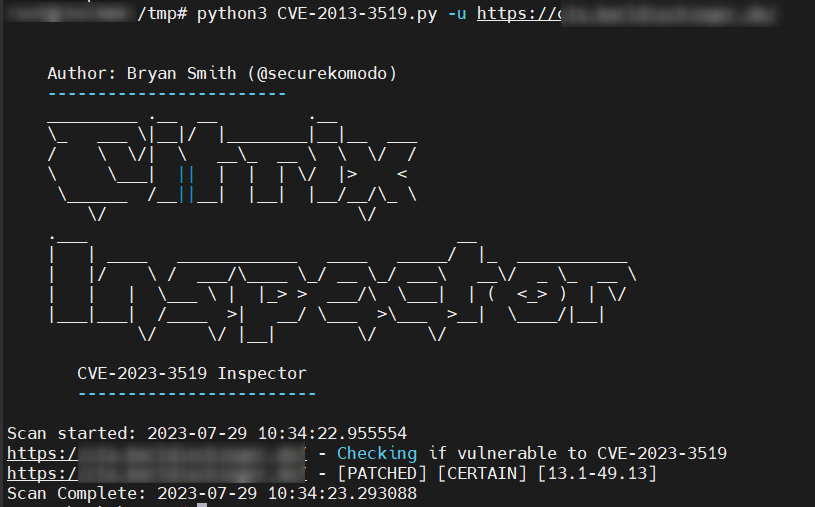Click the '-u' flag in command
Viewport: 815px width, 507px height.
[x=457, y=14]
